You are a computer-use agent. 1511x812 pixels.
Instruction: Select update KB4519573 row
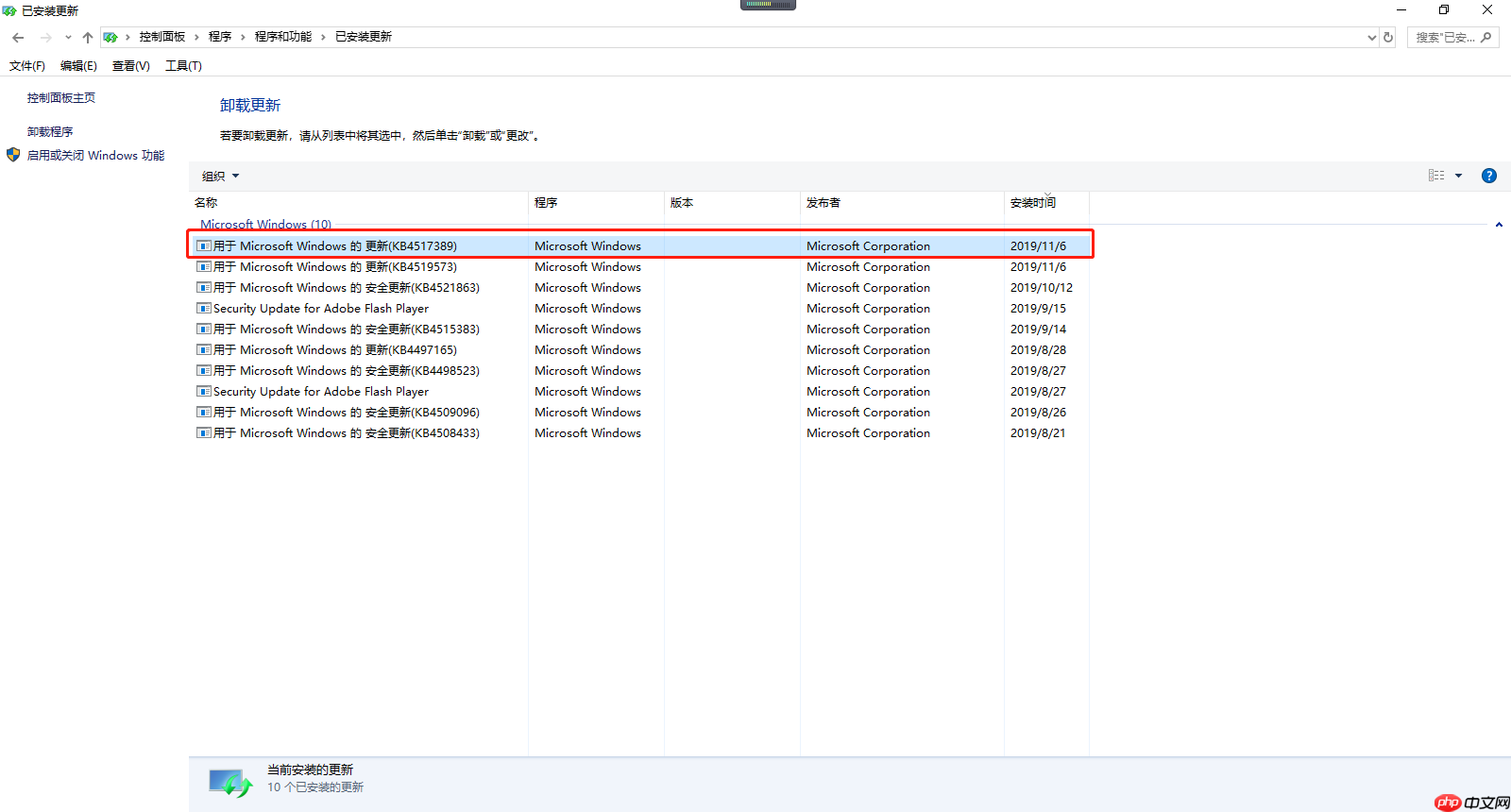(640, 267)
